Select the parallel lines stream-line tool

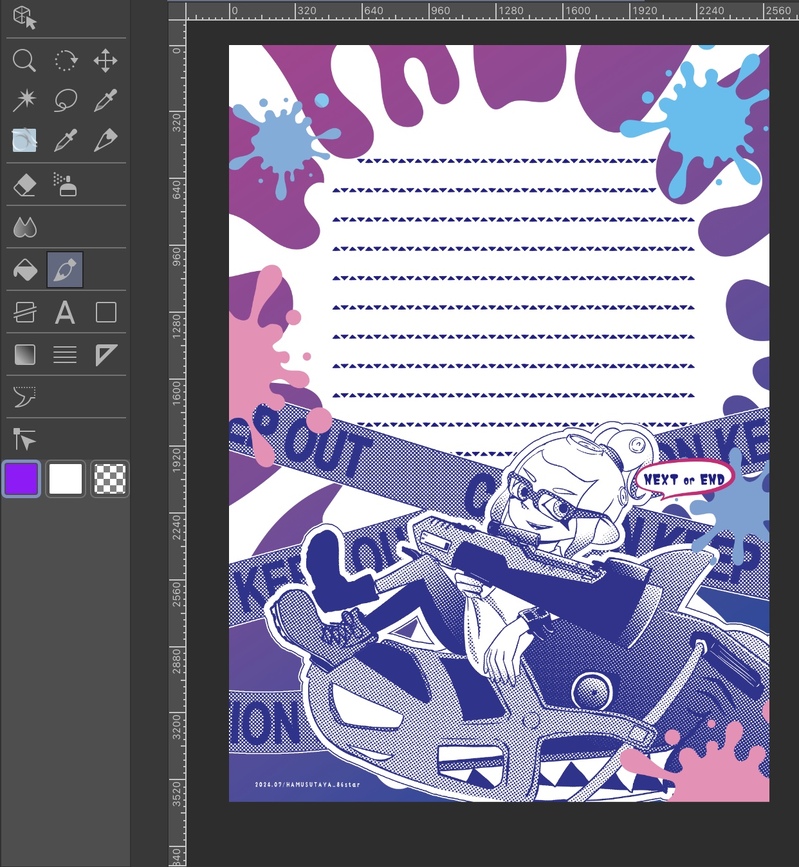pyautogui.click(x=65, y=354)
